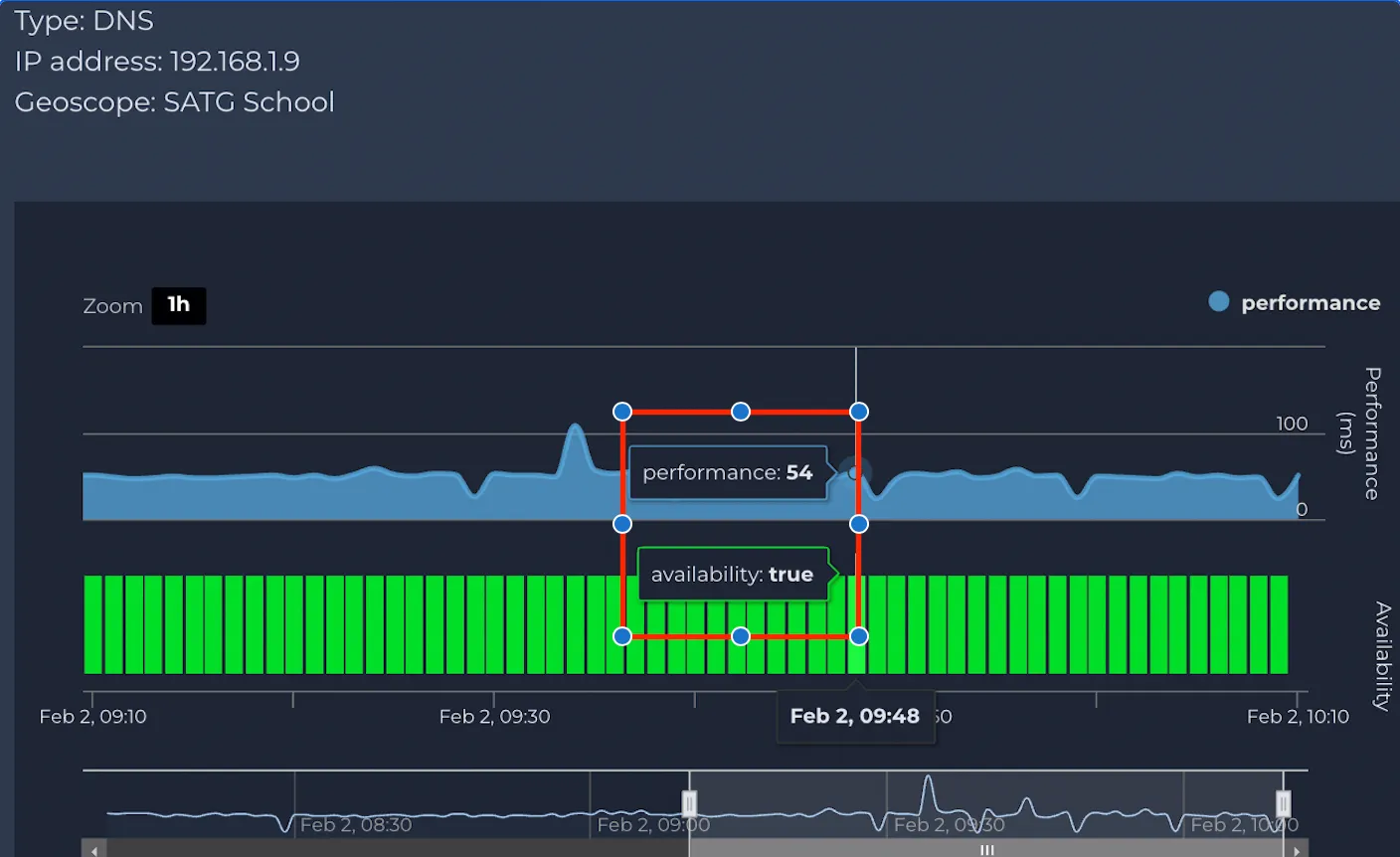The image size is (1400, 857).
Task: Click the highlighted availability bar at 09:48
Action: pyautogui.click(x=856, y=624)
